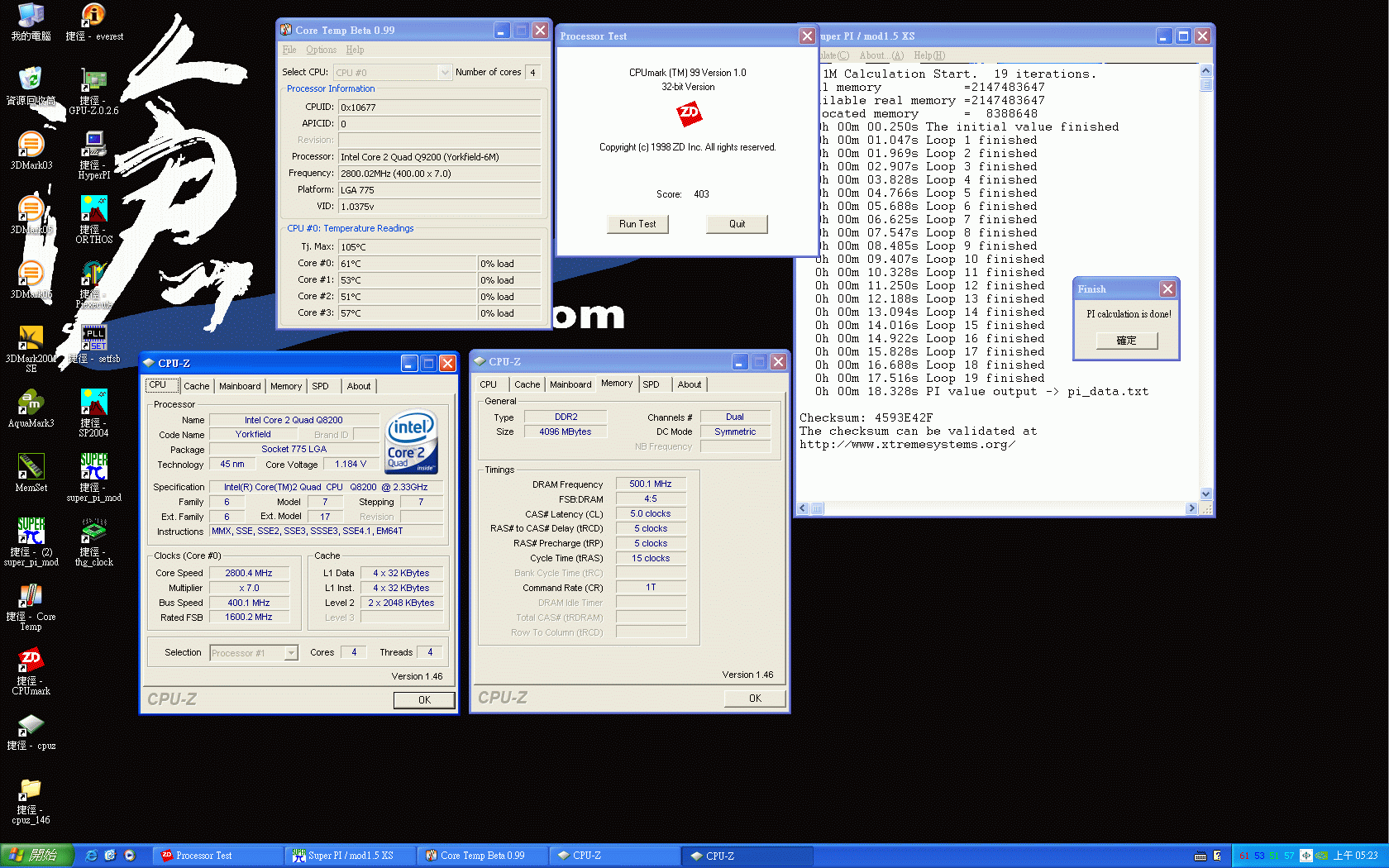Select About tab in right CPU-Z window

pos(690,384)
